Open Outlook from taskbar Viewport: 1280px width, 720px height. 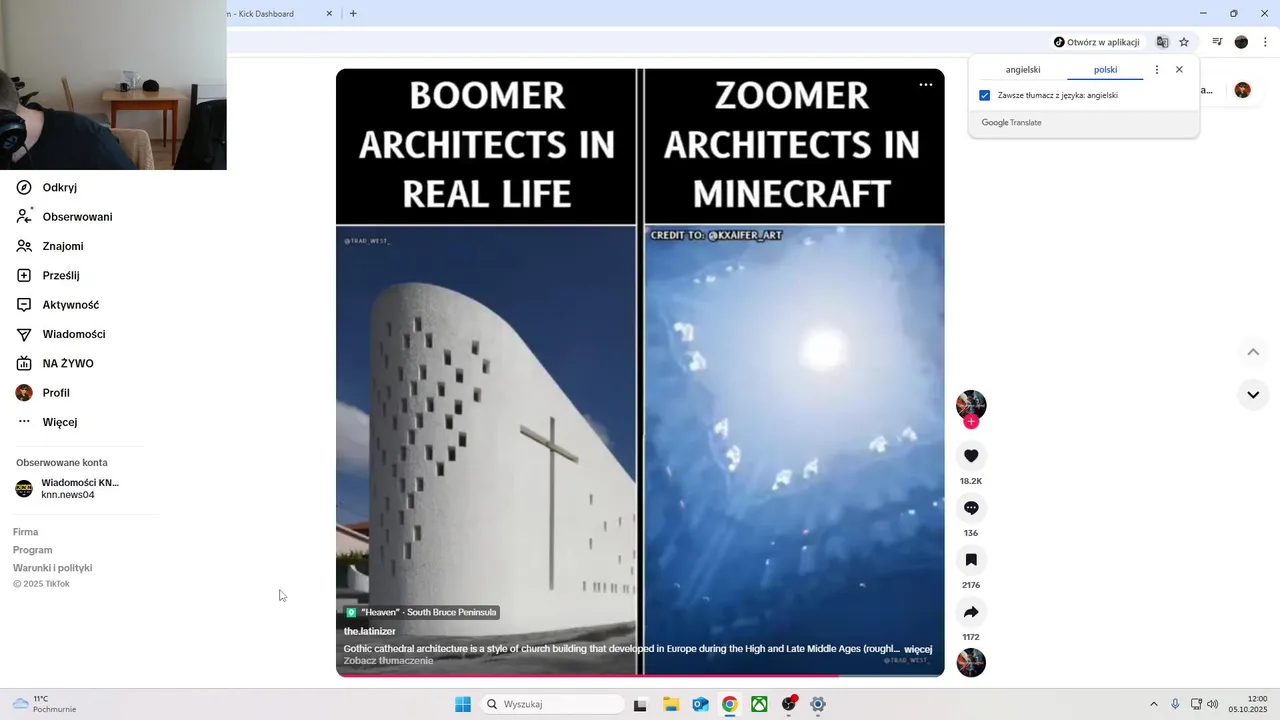701,704
